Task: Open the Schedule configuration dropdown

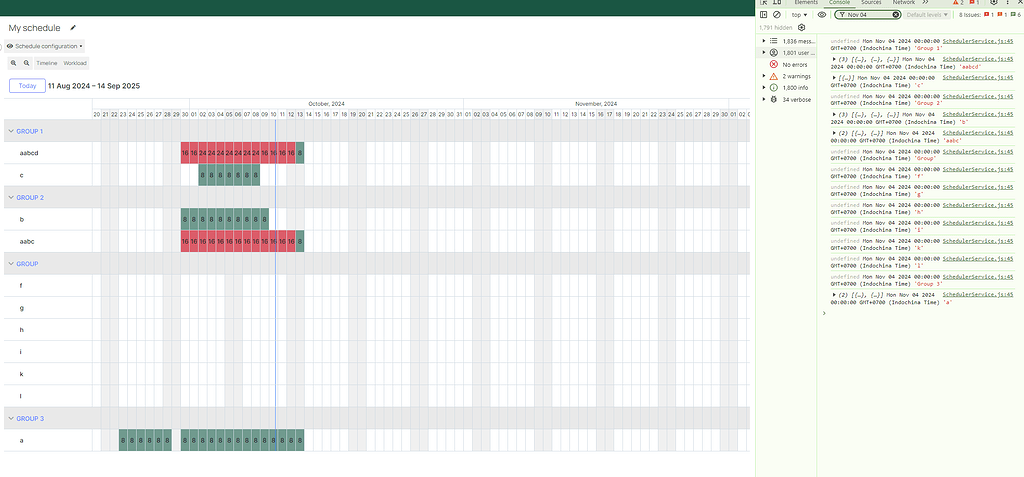Action: click(45, 46)
